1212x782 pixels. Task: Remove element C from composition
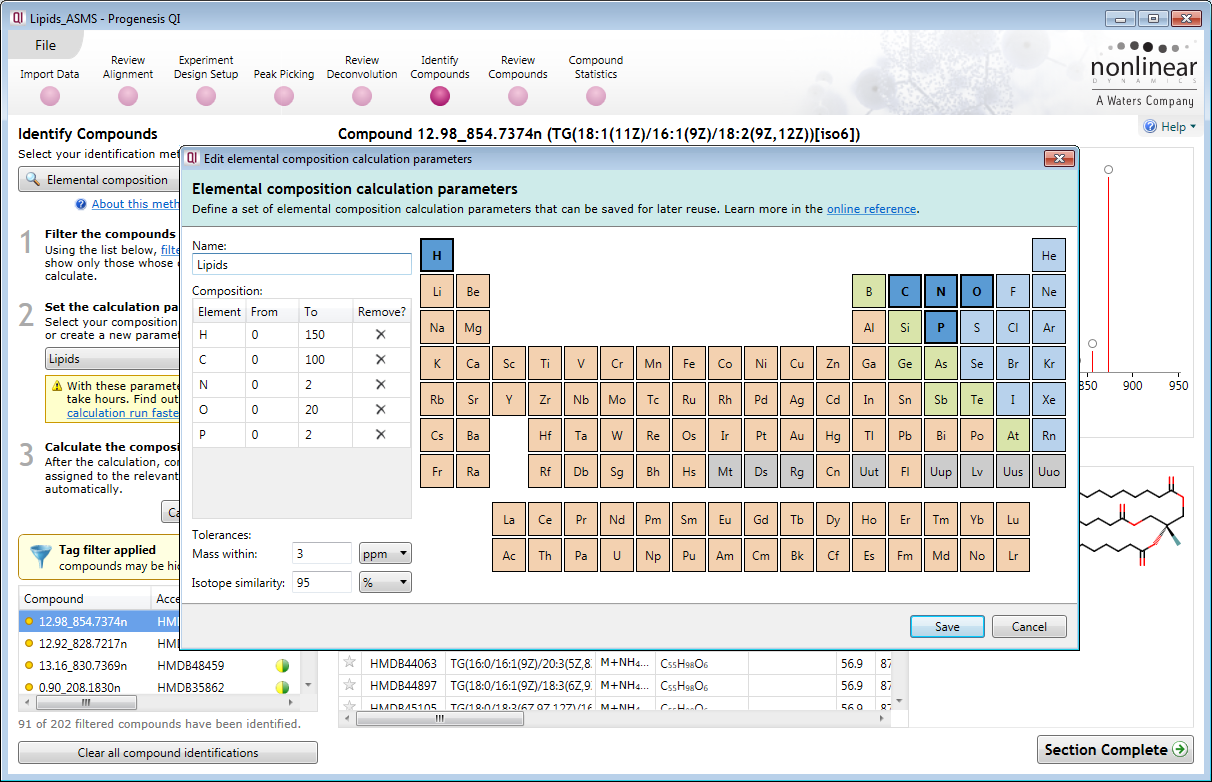point(380,360)
